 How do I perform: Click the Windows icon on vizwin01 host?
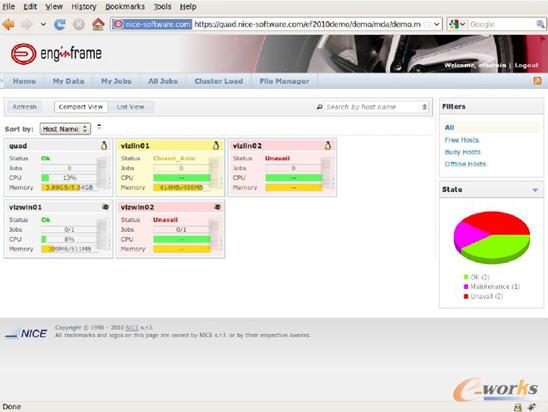click(105, 207)
